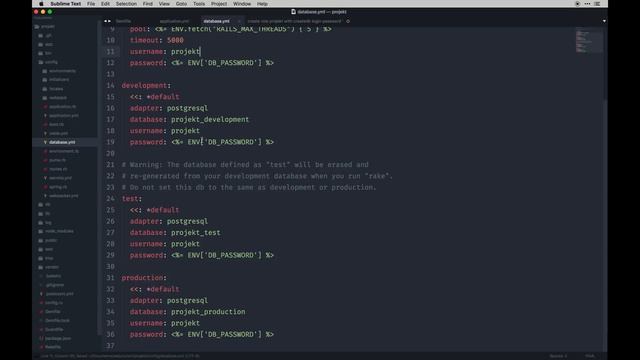Open package.json in the sidebar

pos(55,338)
